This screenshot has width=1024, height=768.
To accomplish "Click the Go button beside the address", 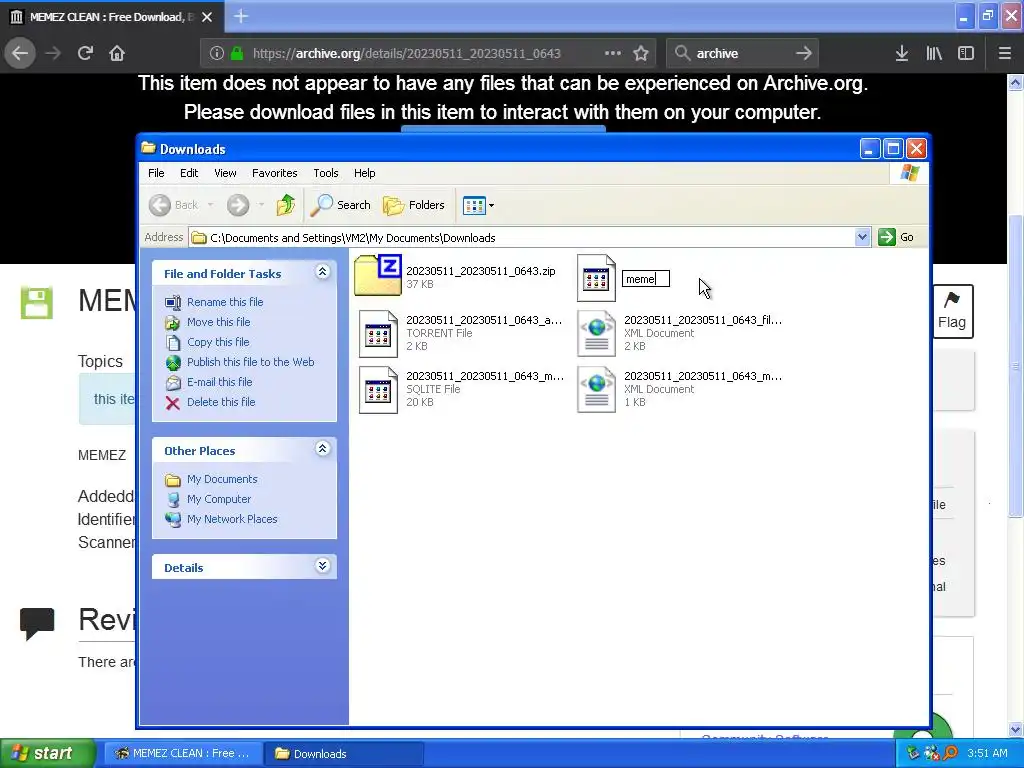I will 897,237.
